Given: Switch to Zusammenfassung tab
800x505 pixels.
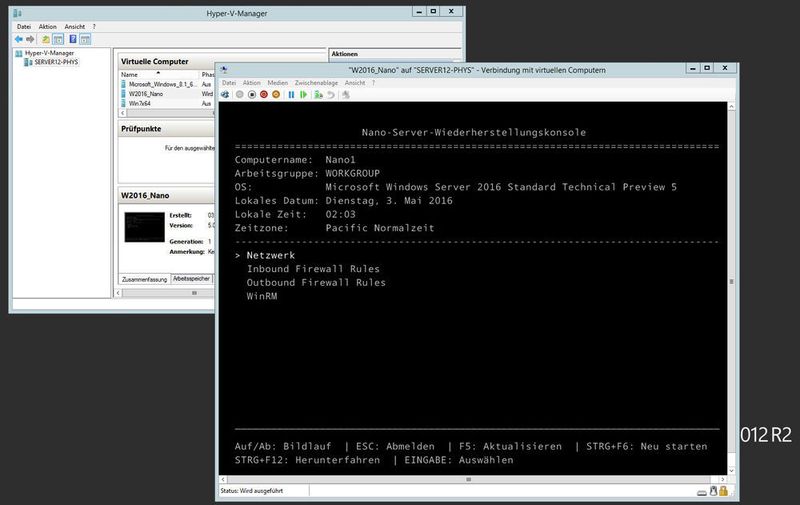Looking at the screenshot, I should point(144,280).
